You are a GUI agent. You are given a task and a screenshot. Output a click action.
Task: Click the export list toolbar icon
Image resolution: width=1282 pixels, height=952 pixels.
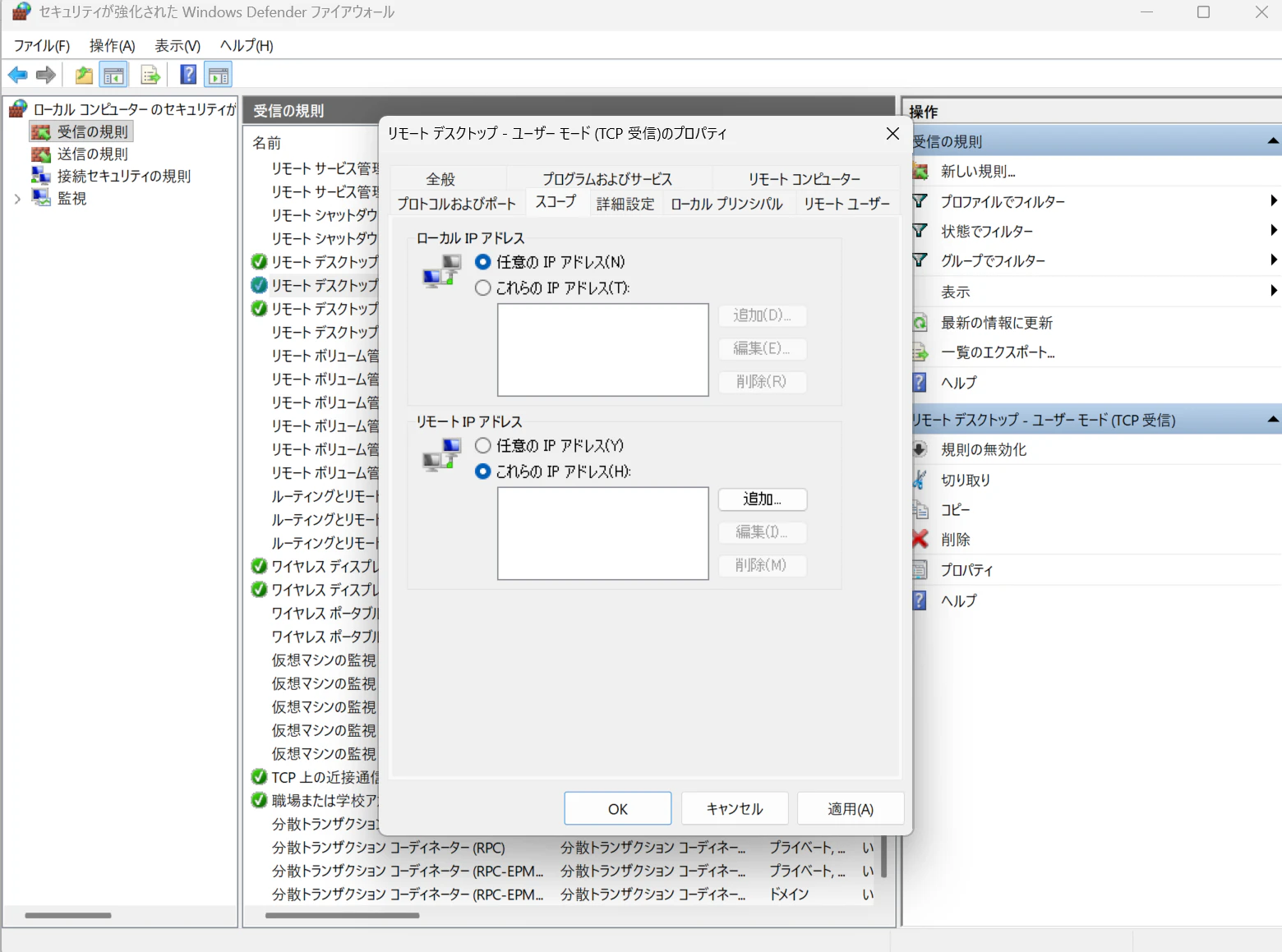tap(150, 76)
